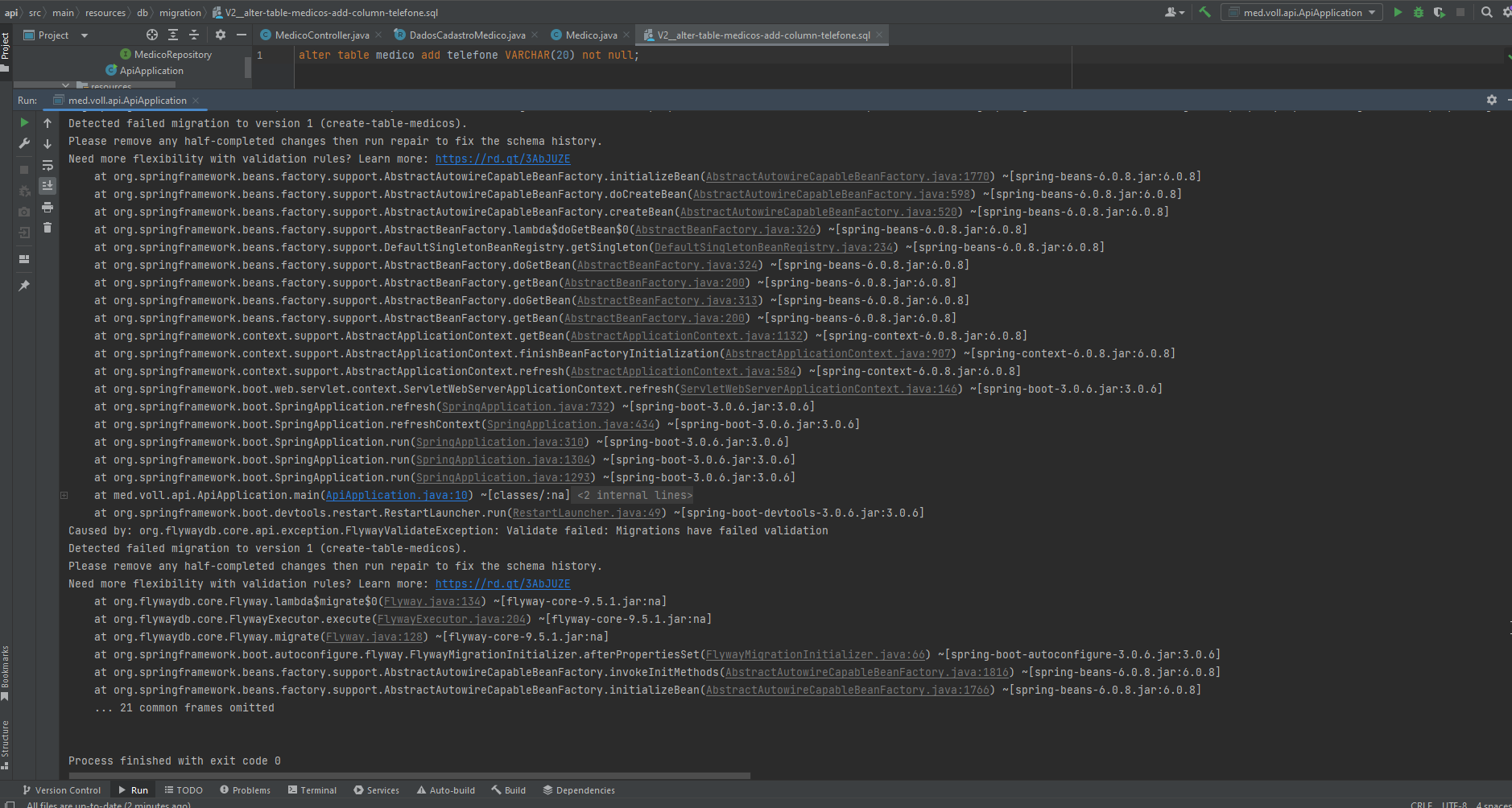Toggle soft-wrap in console output
This screenshot has height=808, width=1512.
coord(48,165)
